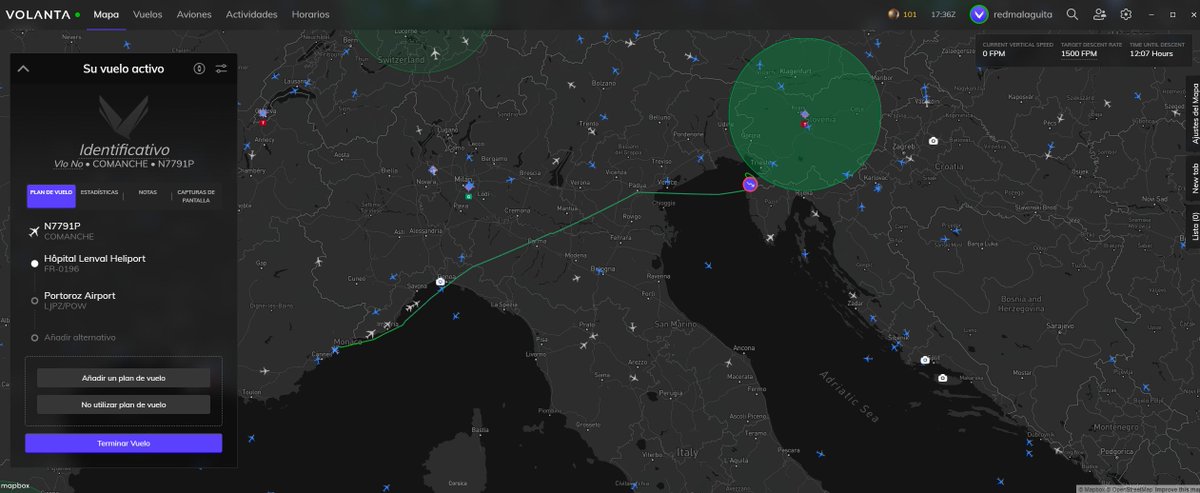Image resolution: width=1200 pixels, height=493 pixels.
Task: Click the 17:36Z clock
Action: [x=943, y=15]
